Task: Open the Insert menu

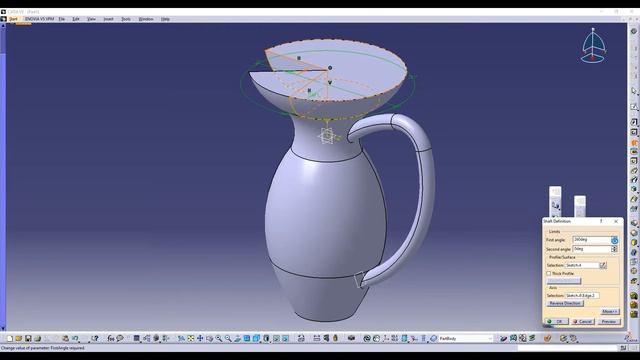Action: (x=108, y=19)
